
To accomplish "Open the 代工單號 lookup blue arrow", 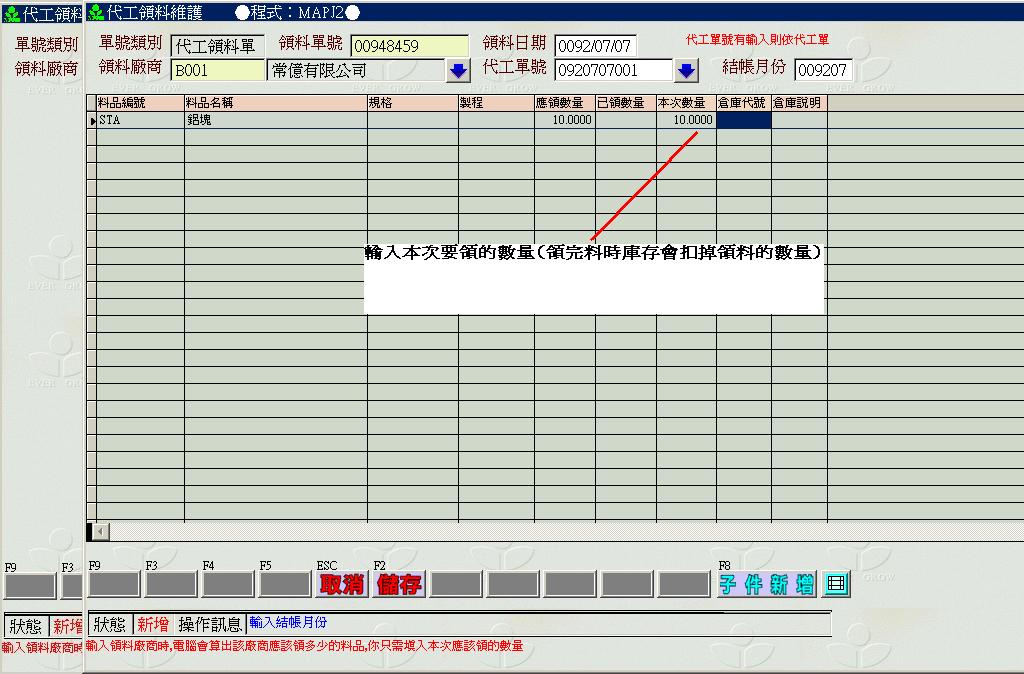I will point(686,71).
